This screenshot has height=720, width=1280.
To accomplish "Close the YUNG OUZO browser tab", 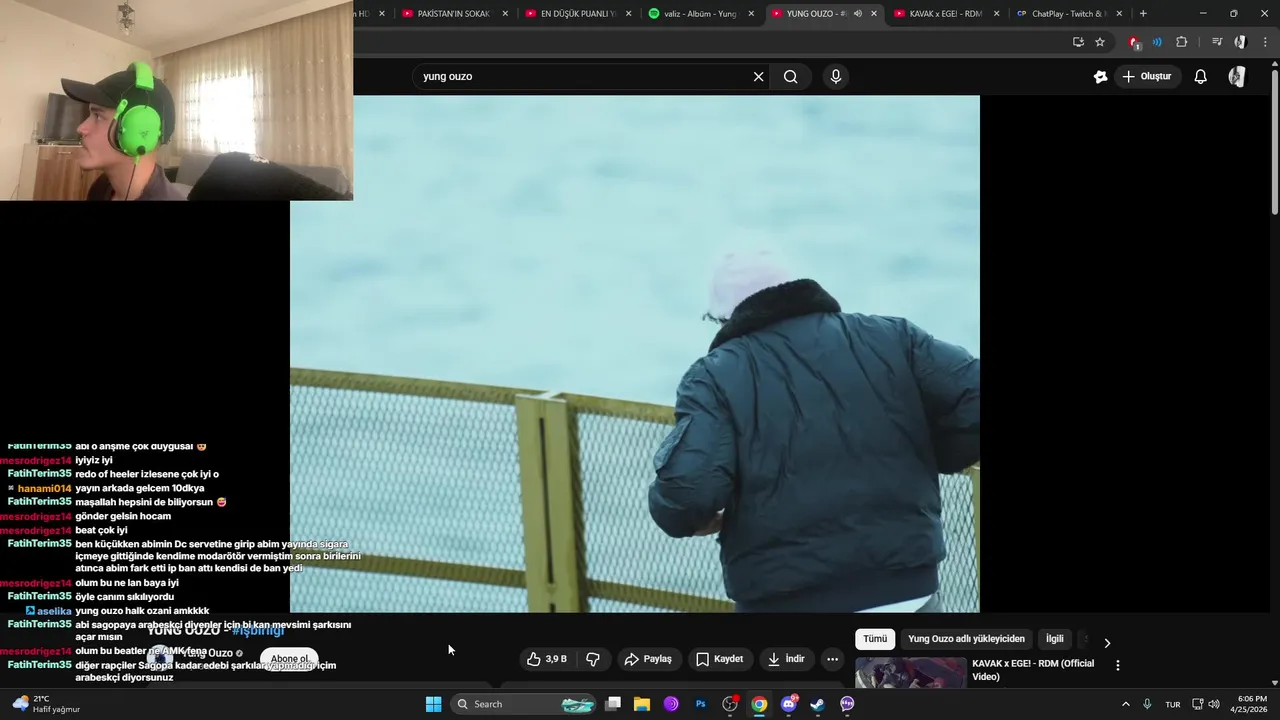I will (x=874, y=14).
